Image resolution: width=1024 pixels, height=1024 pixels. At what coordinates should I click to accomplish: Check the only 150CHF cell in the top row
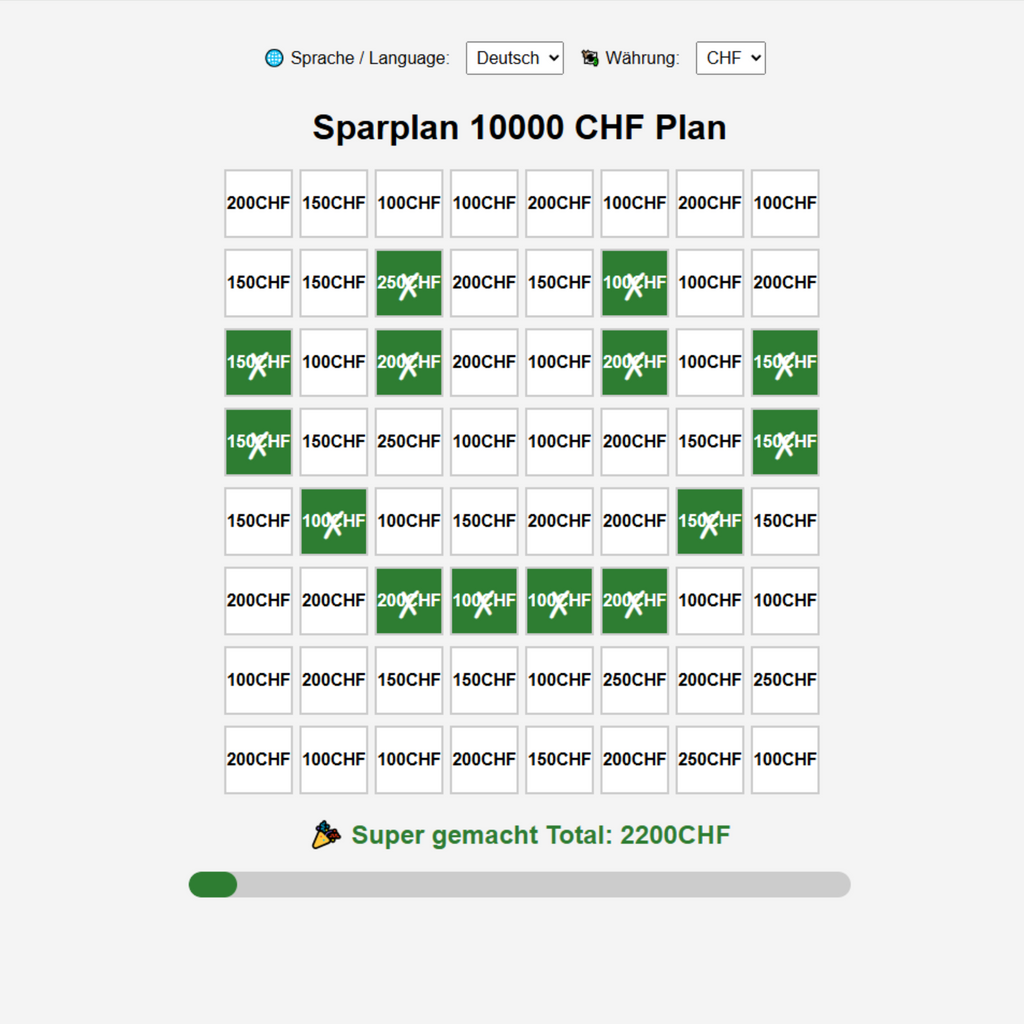tap(334, 203)
